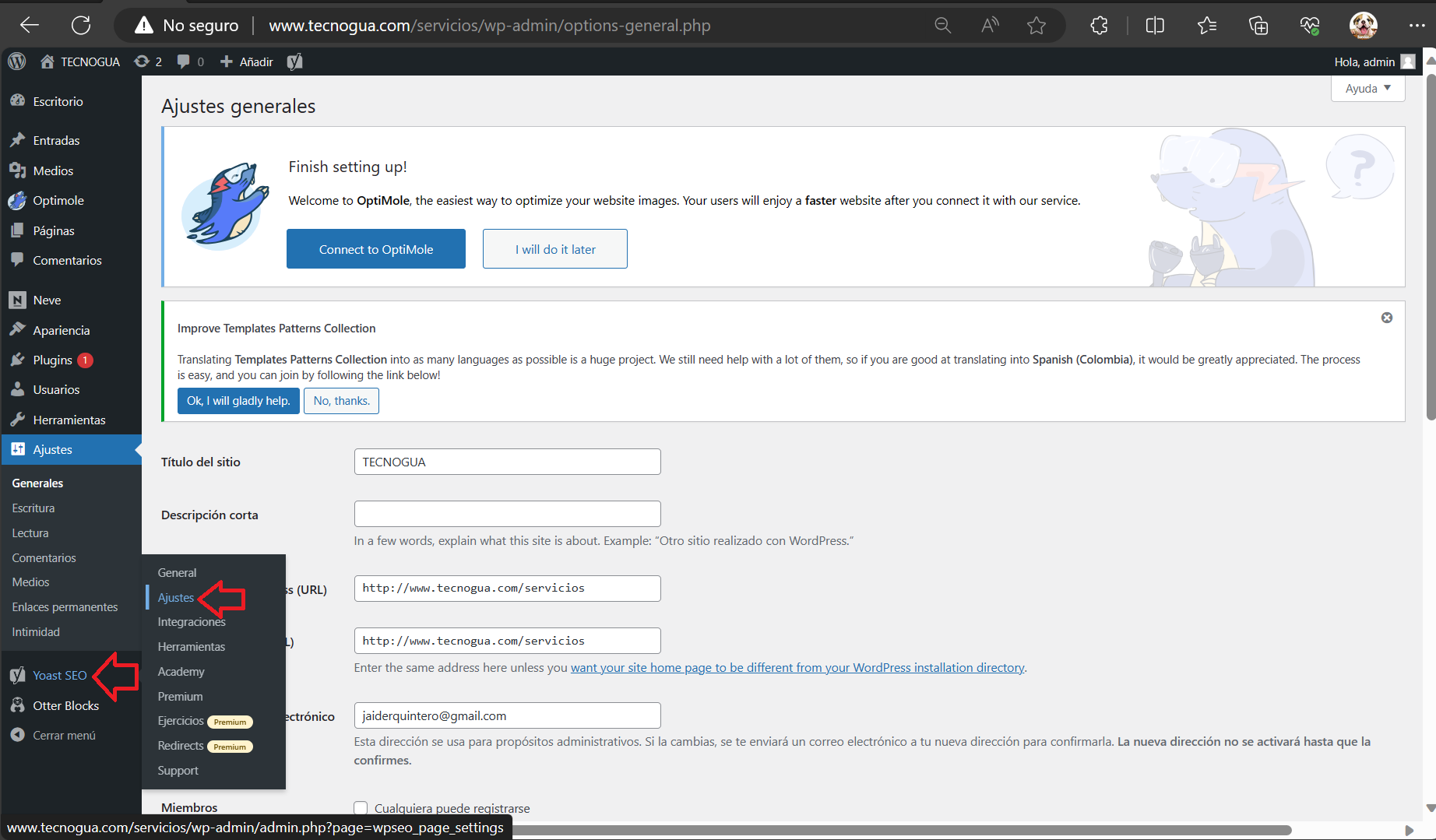Reload the page with the refresh icon
Image resolution: width=1436 pixels, height=840 pixels.
coord(81,25)
